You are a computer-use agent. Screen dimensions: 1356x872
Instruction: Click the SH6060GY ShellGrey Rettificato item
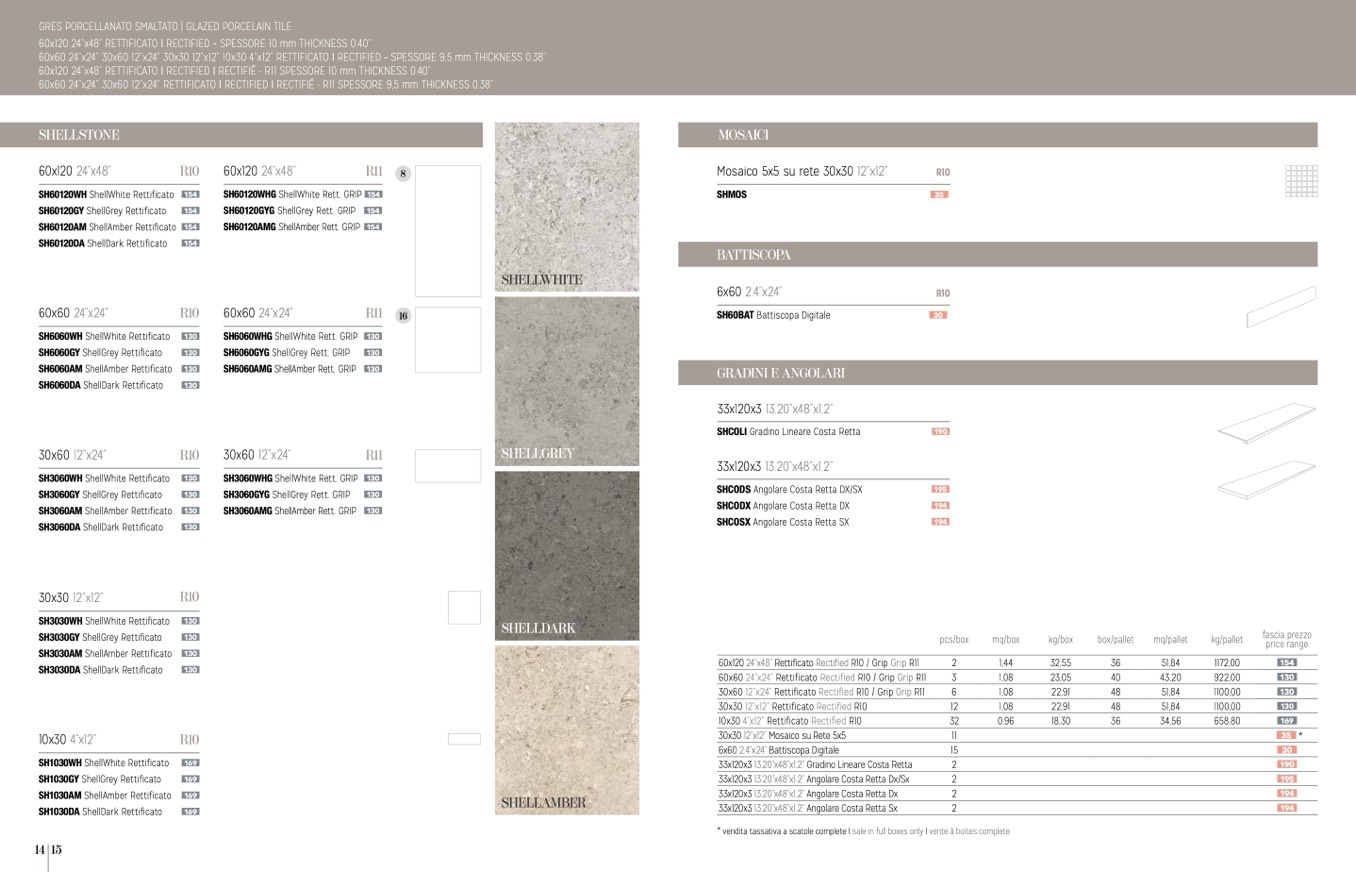click(x=100, y=353)
